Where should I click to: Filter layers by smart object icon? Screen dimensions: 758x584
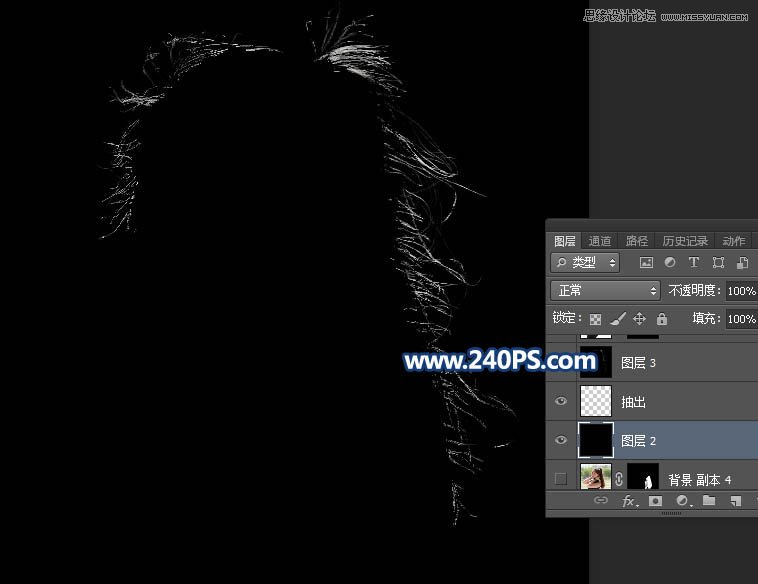click(742, 263)
